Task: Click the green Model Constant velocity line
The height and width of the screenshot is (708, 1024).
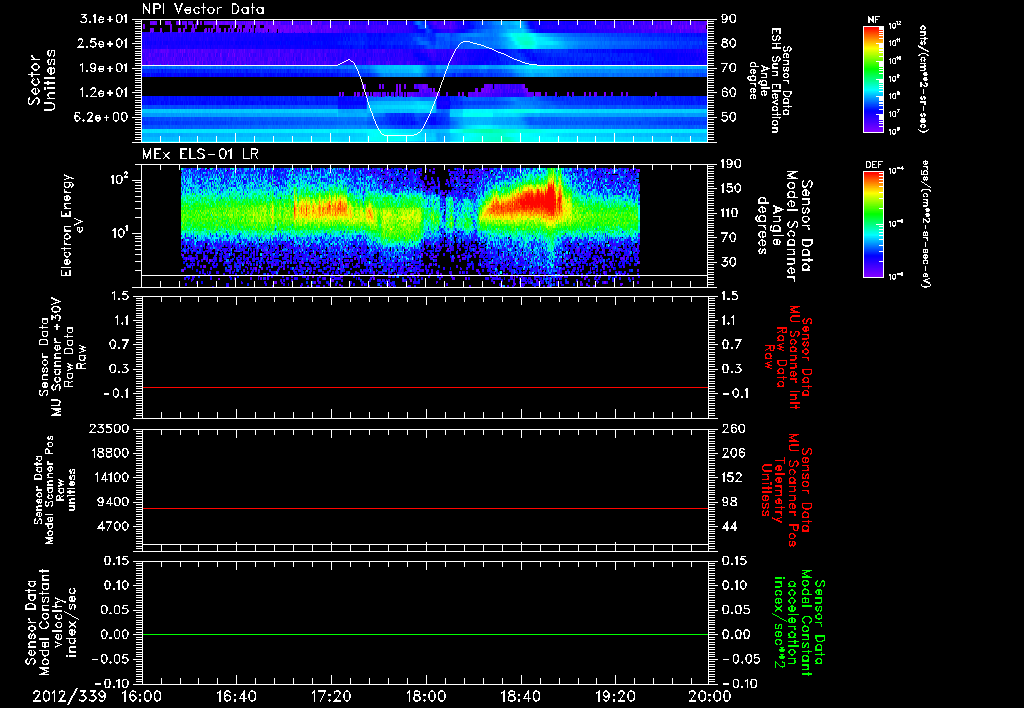Action: (424, 634)
